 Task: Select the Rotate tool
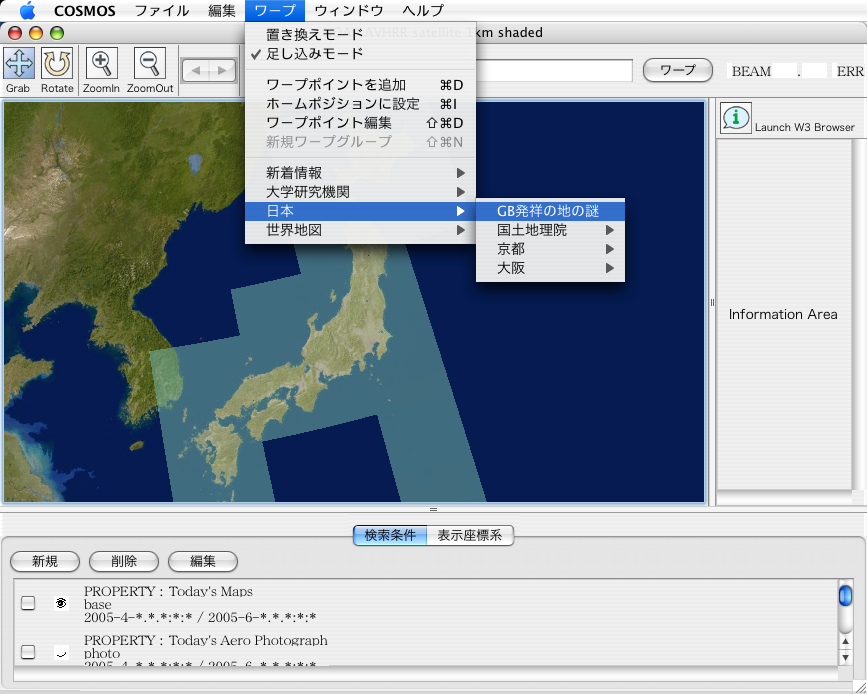57,63
